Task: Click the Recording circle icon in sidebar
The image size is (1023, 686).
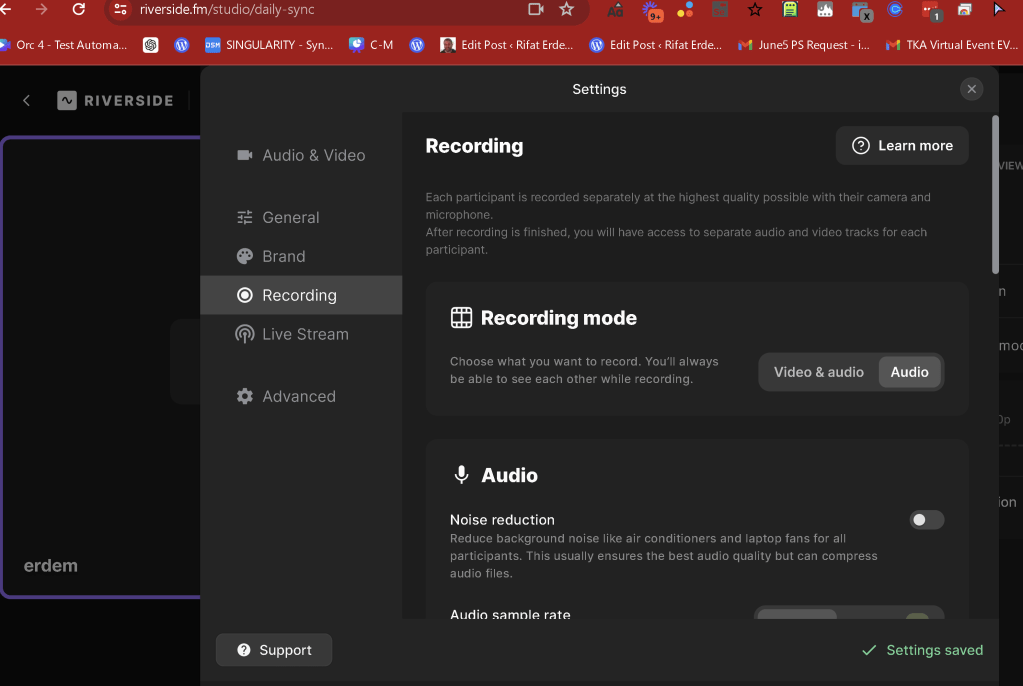Action: click(245, 295)
